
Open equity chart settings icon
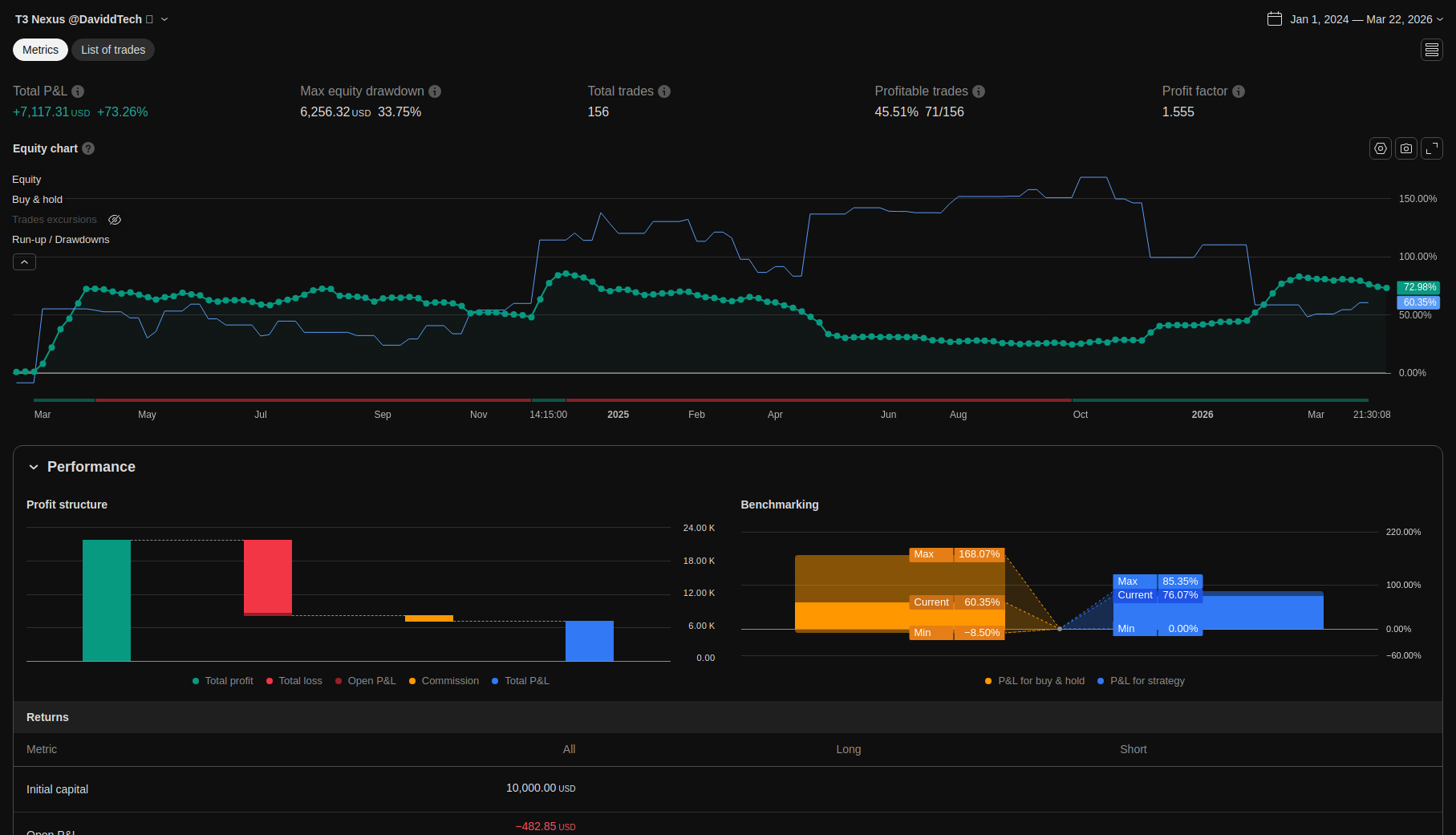click(1380, 148)
